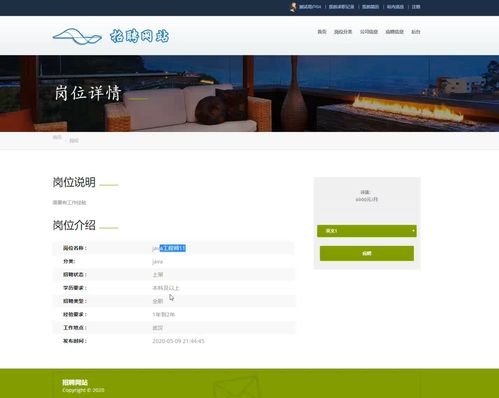Click the 招聘状态 value 上架
Viewport: 499px width, 398px height.
[x=157, y=275]
